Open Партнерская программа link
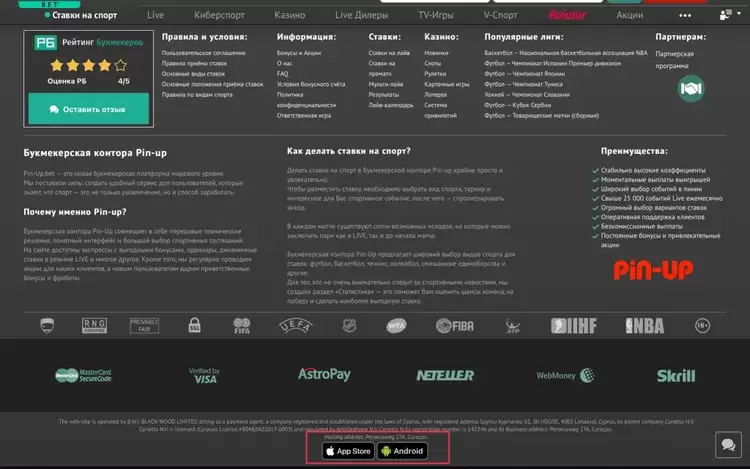The image size is (750, 469). (x=674, y=60)
